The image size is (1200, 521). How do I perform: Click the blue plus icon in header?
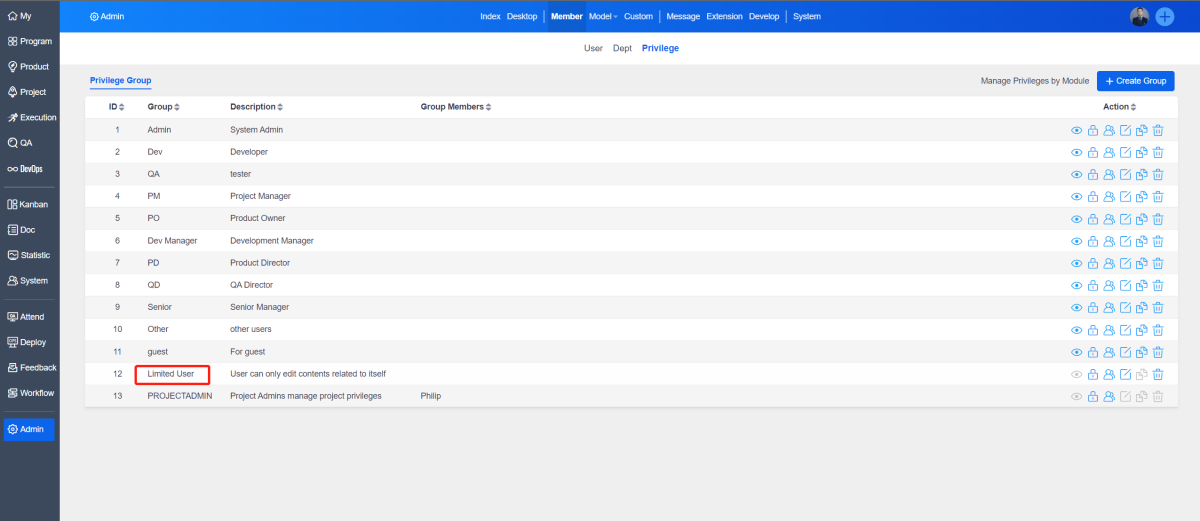tap(1165, 17)
